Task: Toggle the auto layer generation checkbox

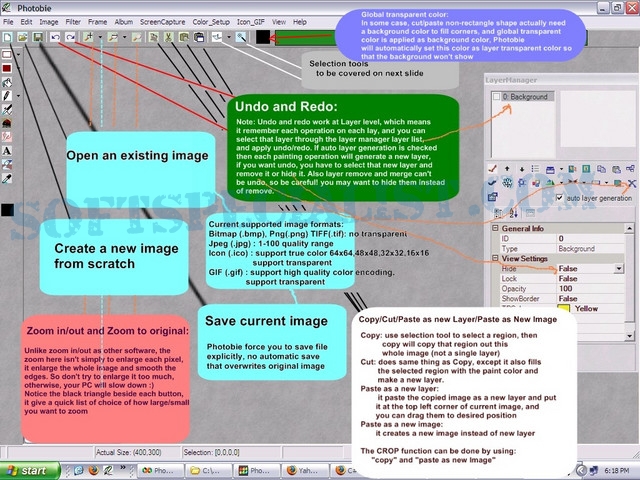Action: [x=560, y=198]
